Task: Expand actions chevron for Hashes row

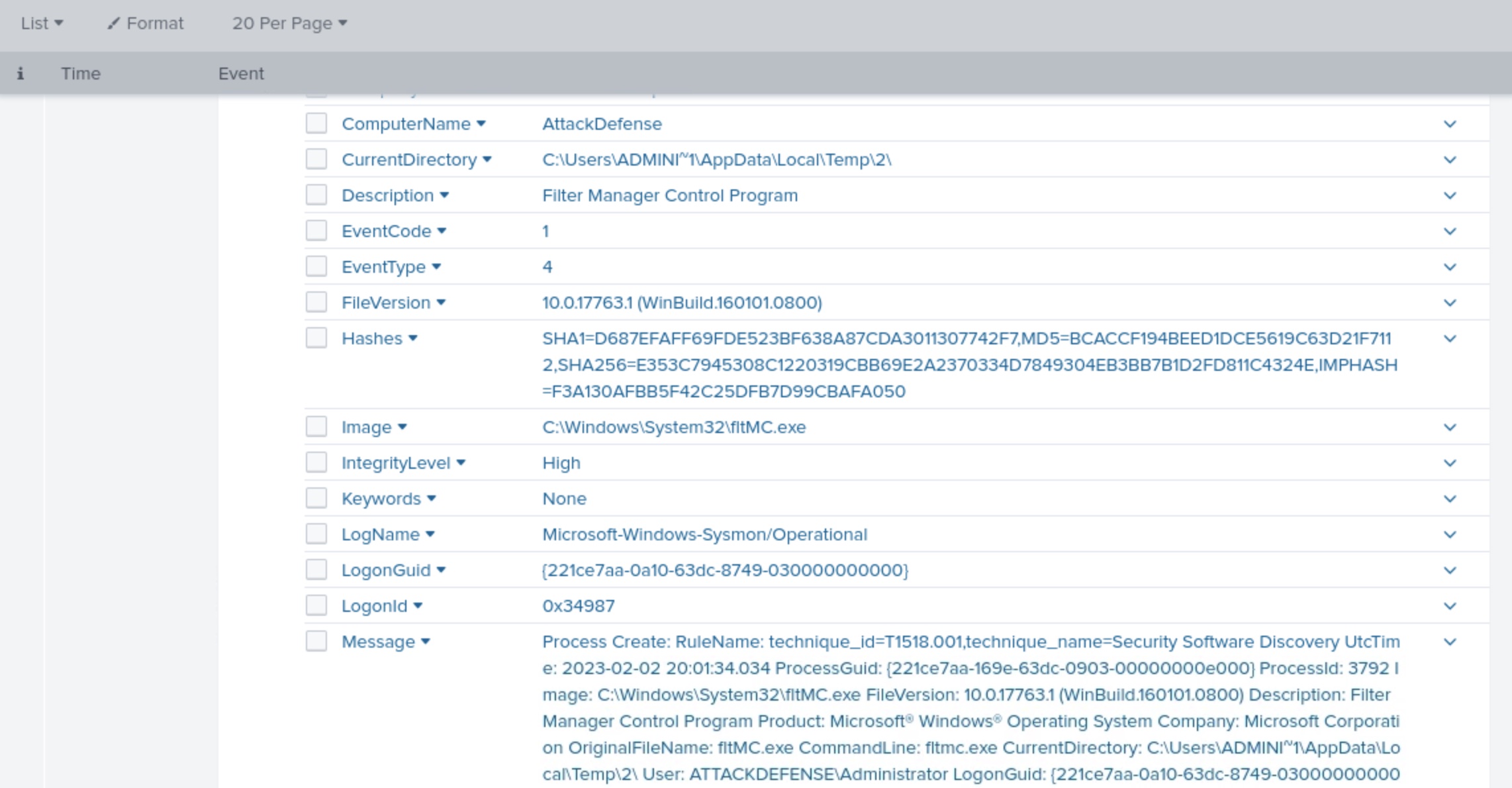Action: pyautogui.click(x=1450, y=338)
